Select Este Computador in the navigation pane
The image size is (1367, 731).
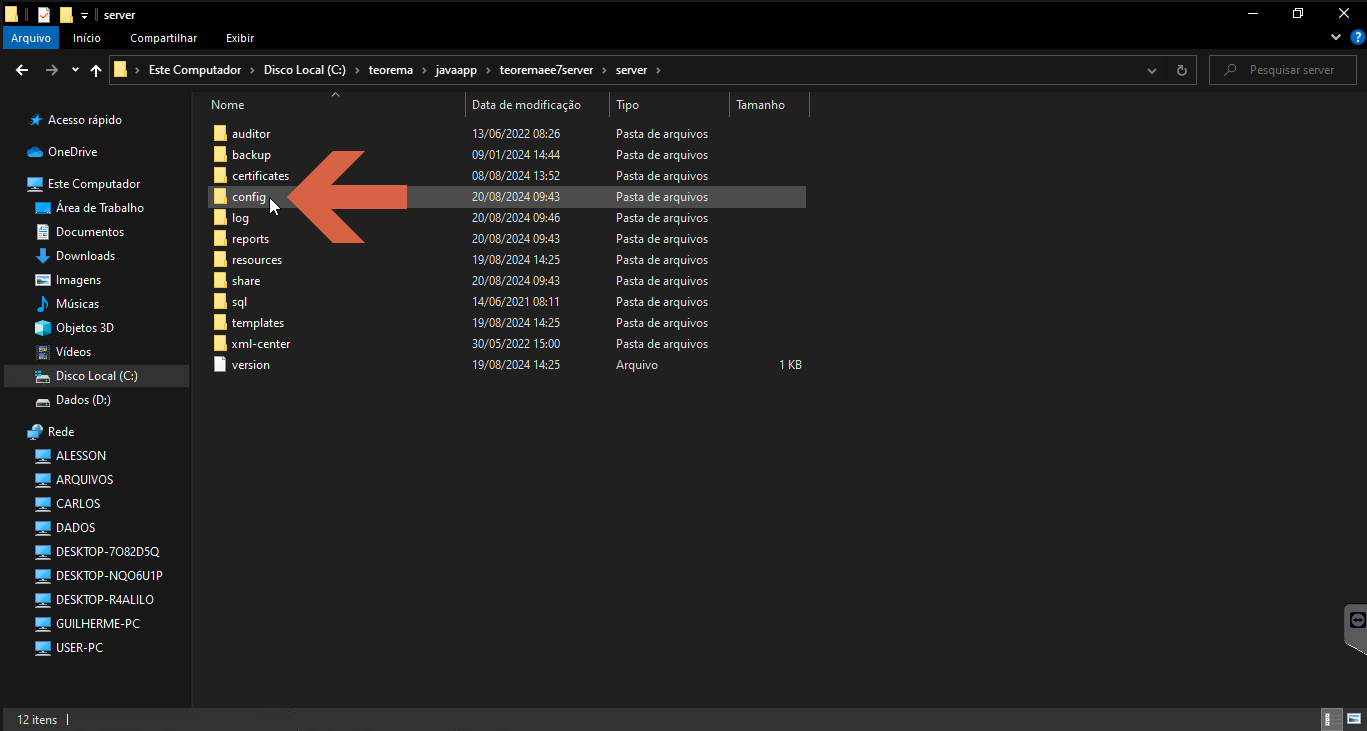point(94,184)
